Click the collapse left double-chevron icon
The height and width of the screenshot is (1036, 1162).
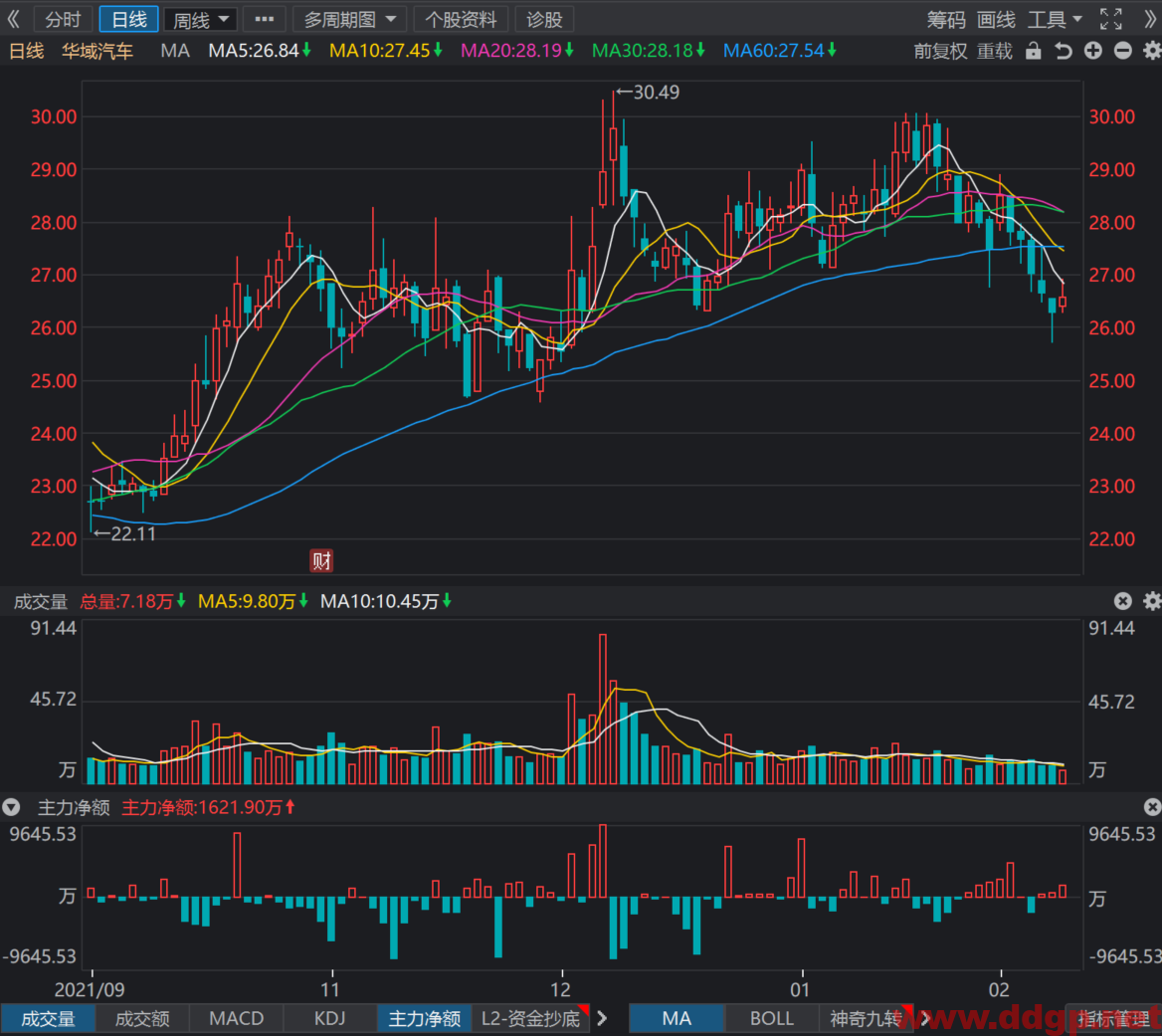(13, 19)
